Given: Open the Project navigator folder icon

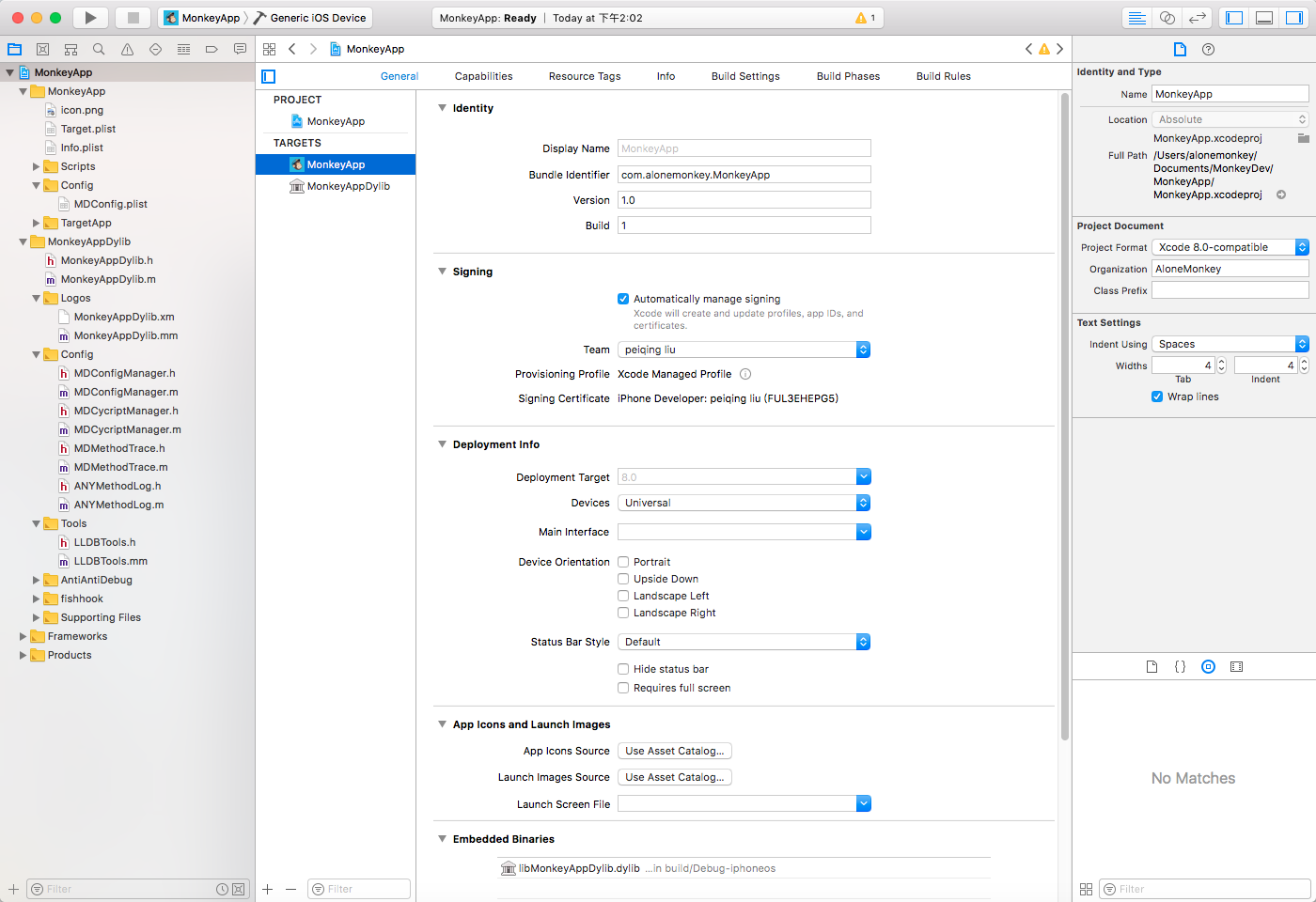Looking at the screenshot, I should point(15,49).
